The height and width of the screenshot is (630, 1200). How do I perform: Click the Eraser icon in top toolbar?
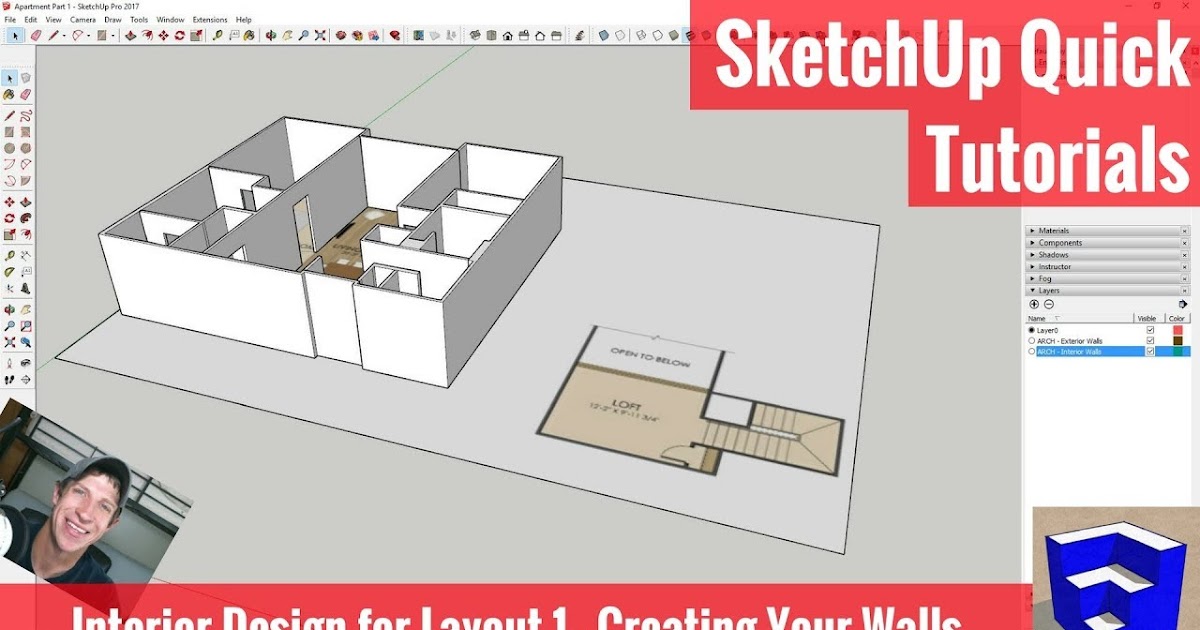(x=36, y=35)
